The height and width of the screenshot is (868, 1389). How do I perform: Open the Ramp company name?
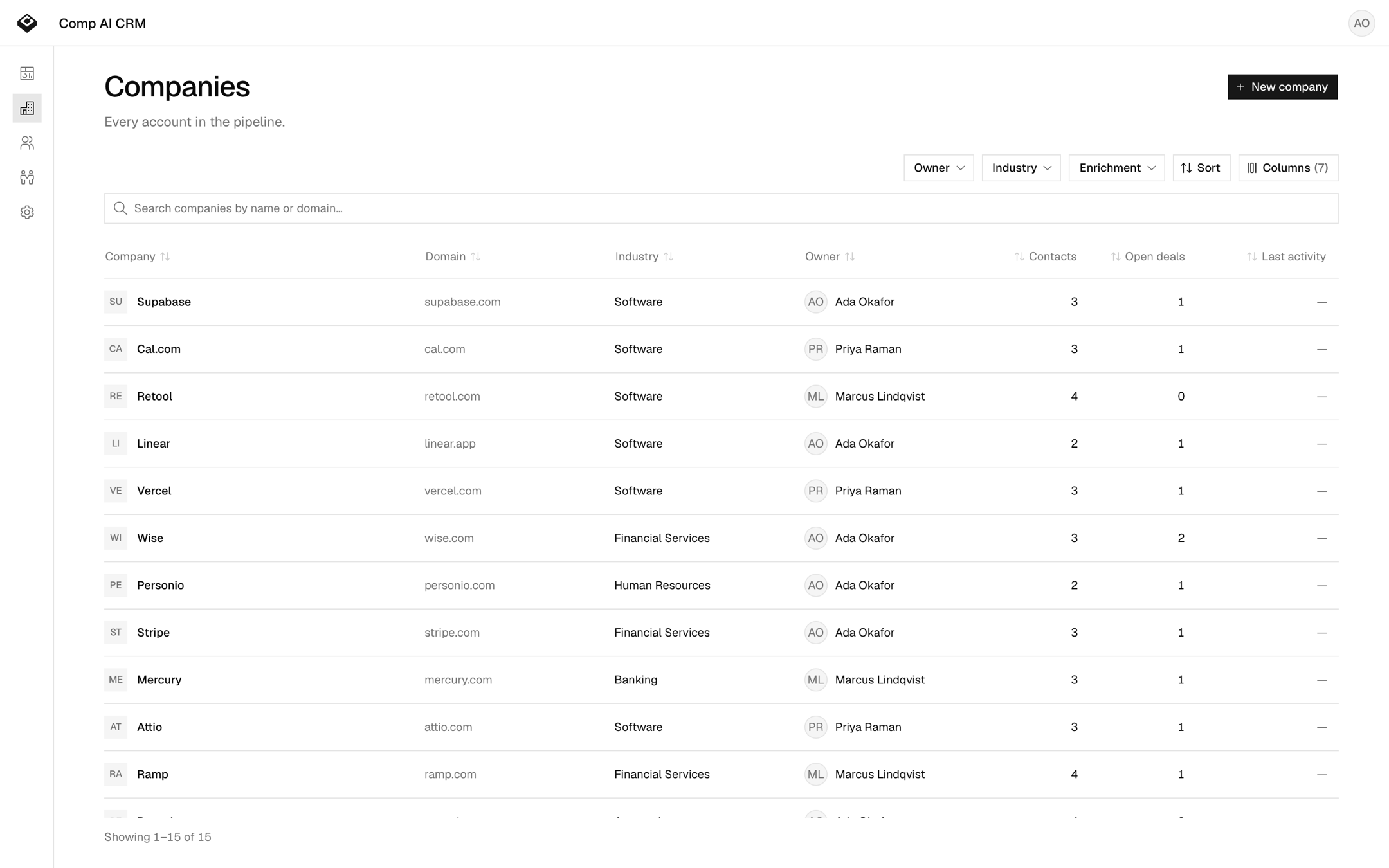tap(152, 774)
